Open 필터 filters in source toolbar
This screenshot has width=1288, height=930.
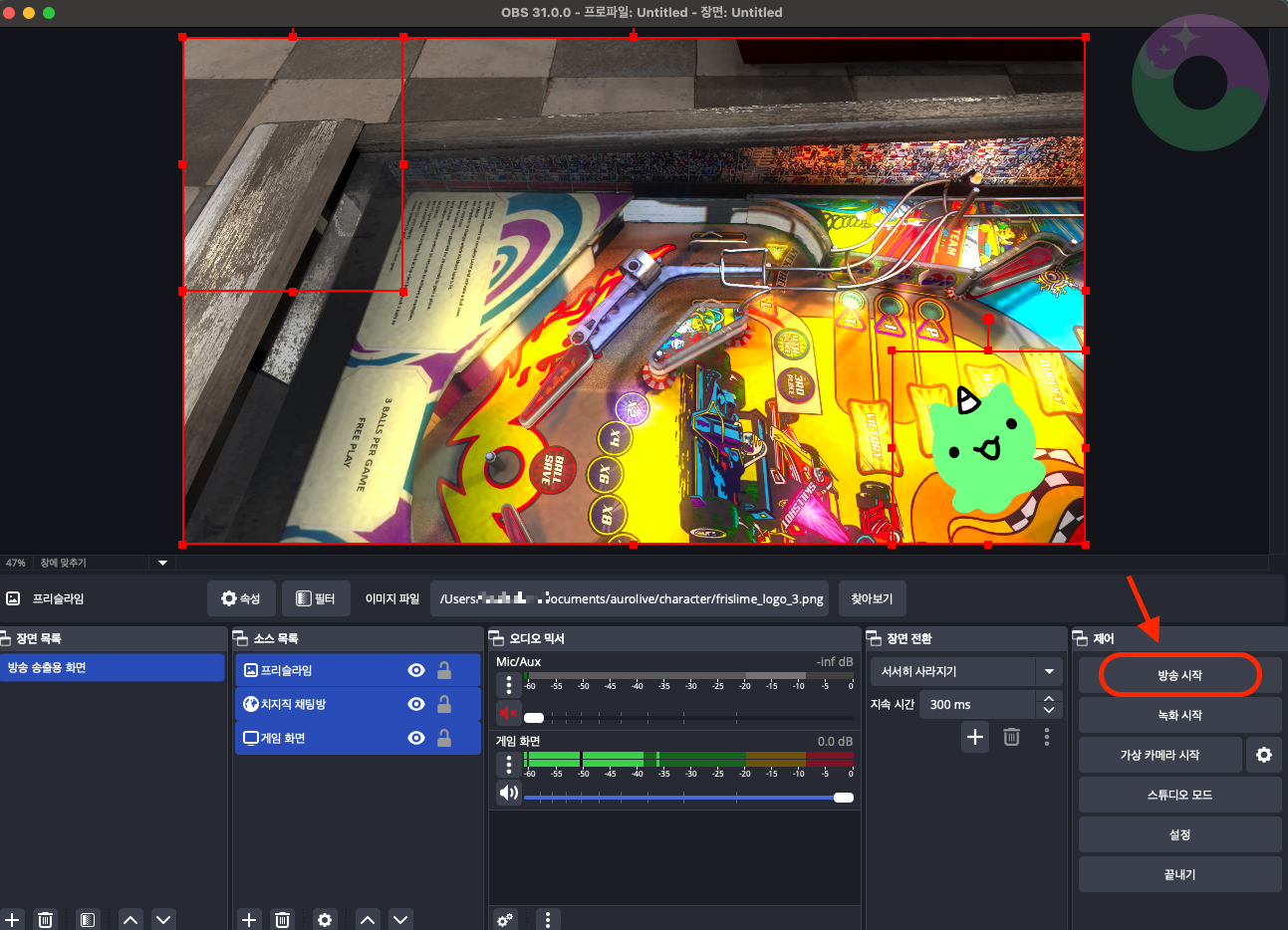point(316,598)
